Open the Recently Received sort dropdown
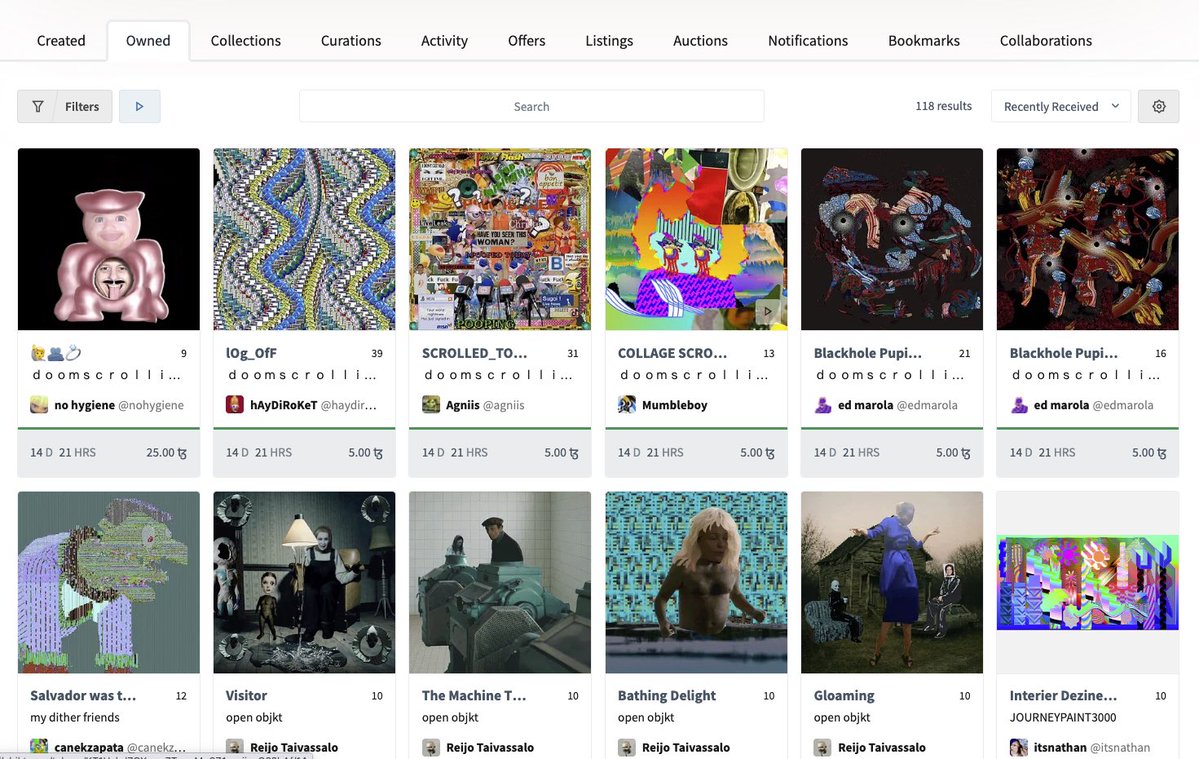This screenshot has width=1199, height=759. pos(1061,106)
